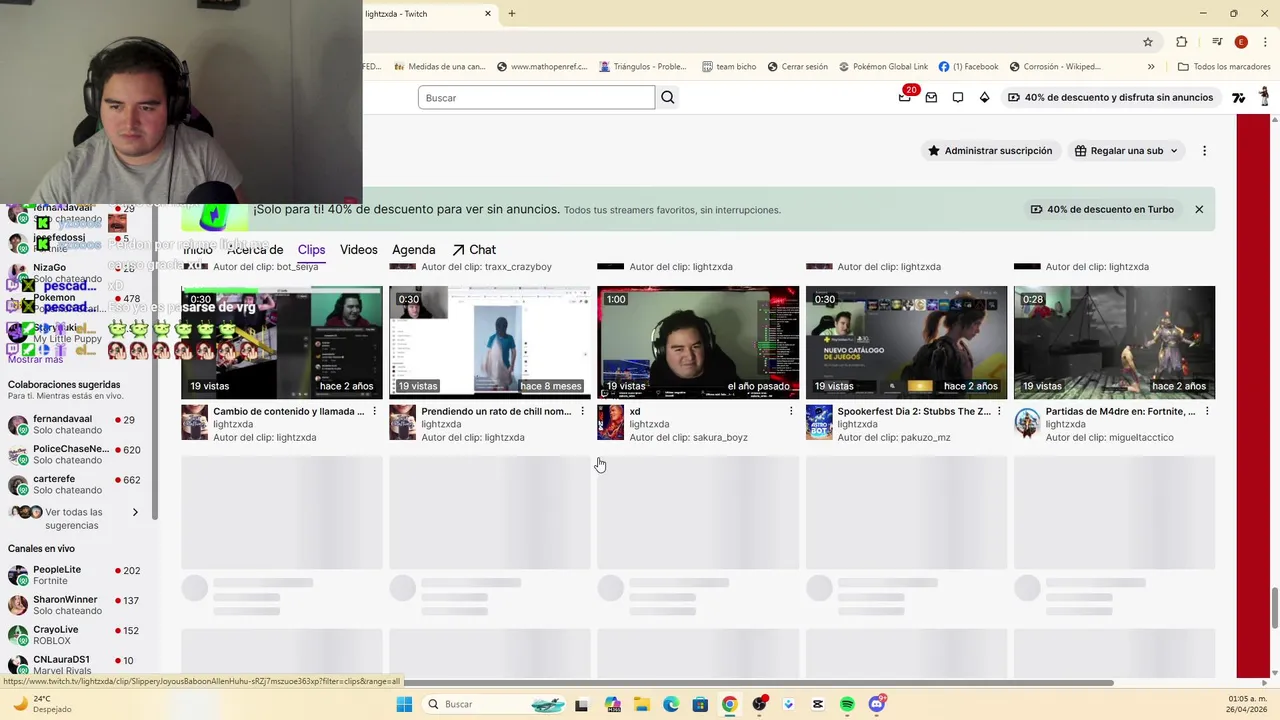The height and width of the screenshot is (720, 1280).
Task: Click the Windows taskbar Buscar search box
Action: (492, 704)
